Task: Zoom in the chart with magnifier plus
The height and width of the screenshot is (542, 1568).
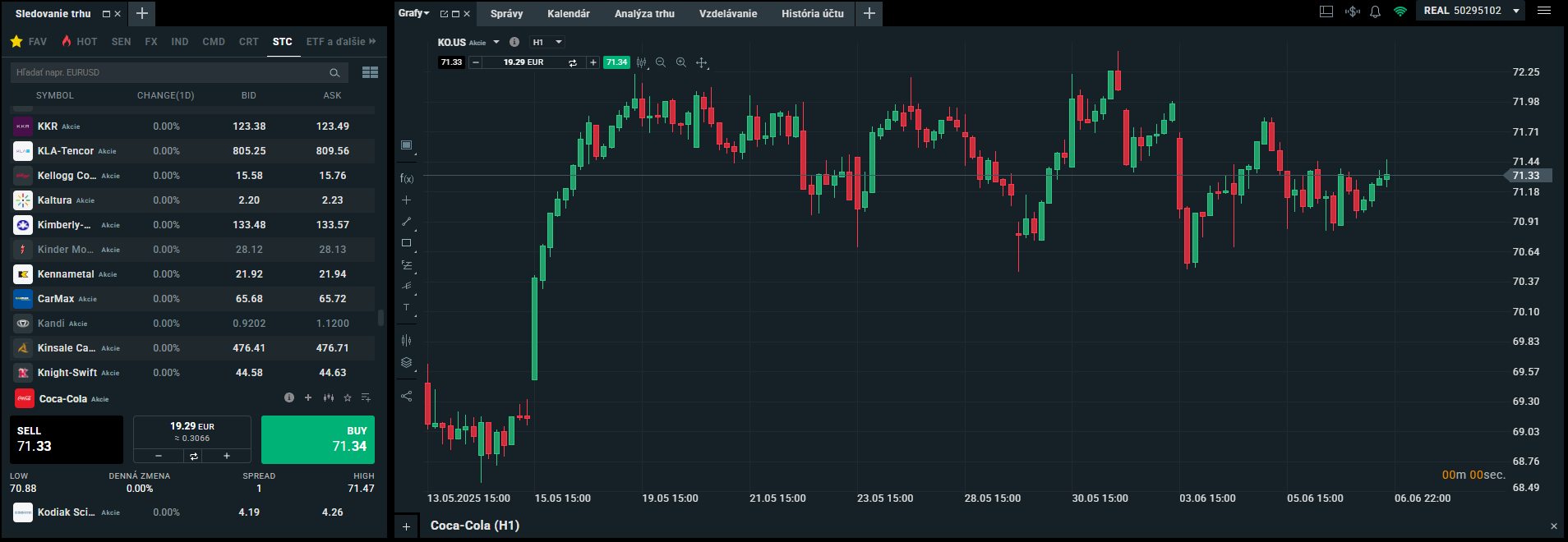Action: click(x=681, y=62)
